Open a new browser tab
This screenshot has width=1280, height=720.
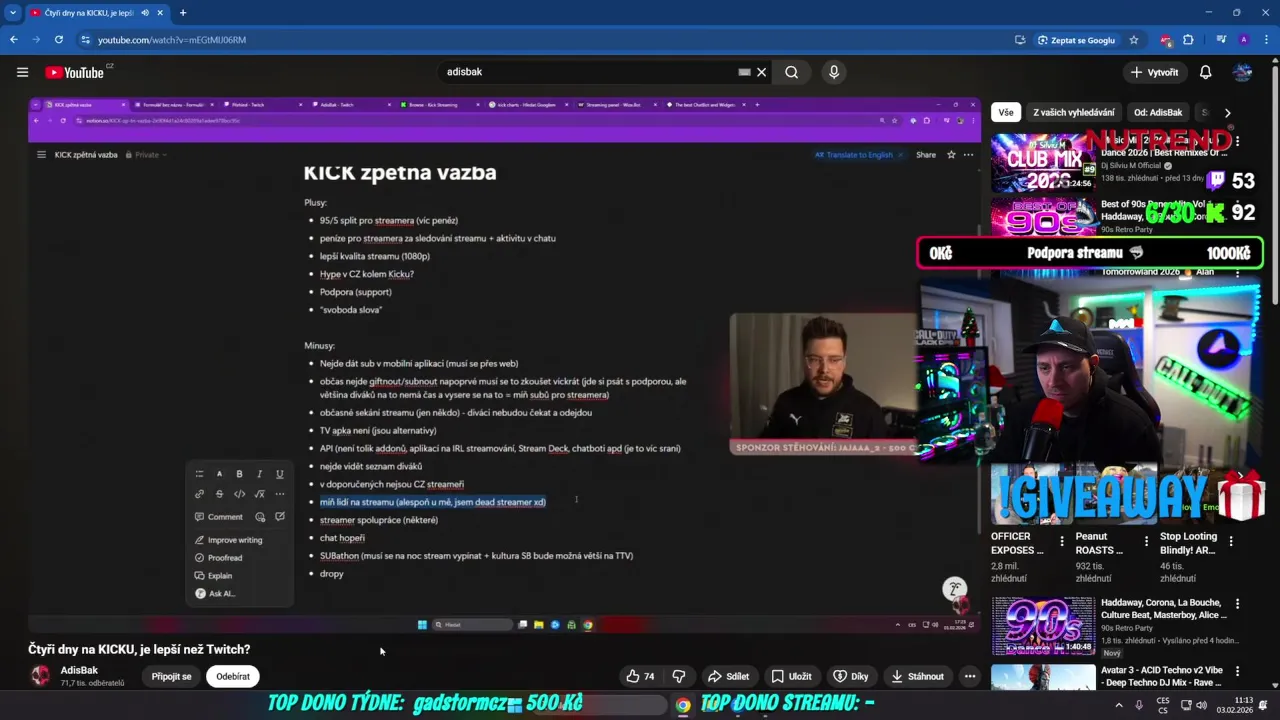click(x=183, y=13)
